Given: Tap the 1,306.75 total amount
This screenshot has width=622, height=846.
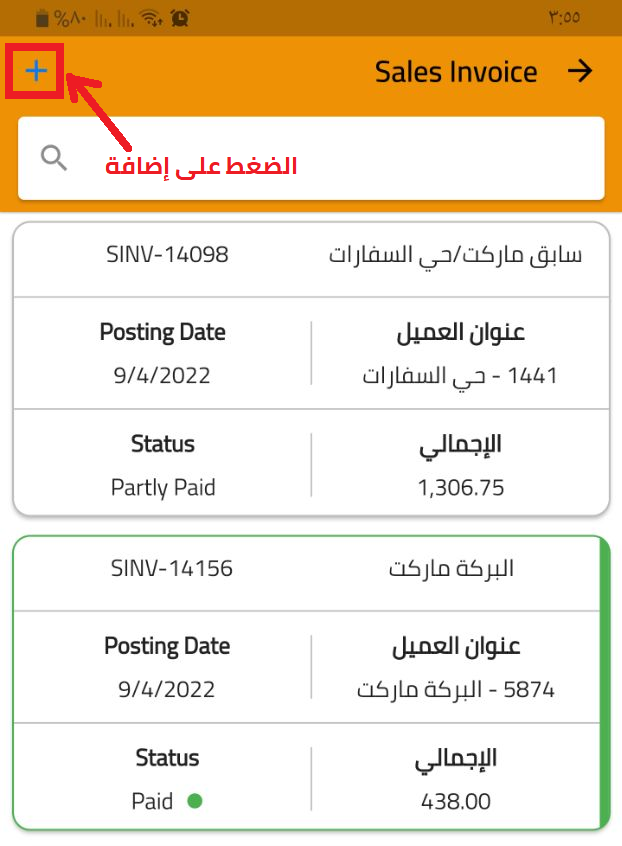Looking at the screenshot, I should tap(460, 488).
